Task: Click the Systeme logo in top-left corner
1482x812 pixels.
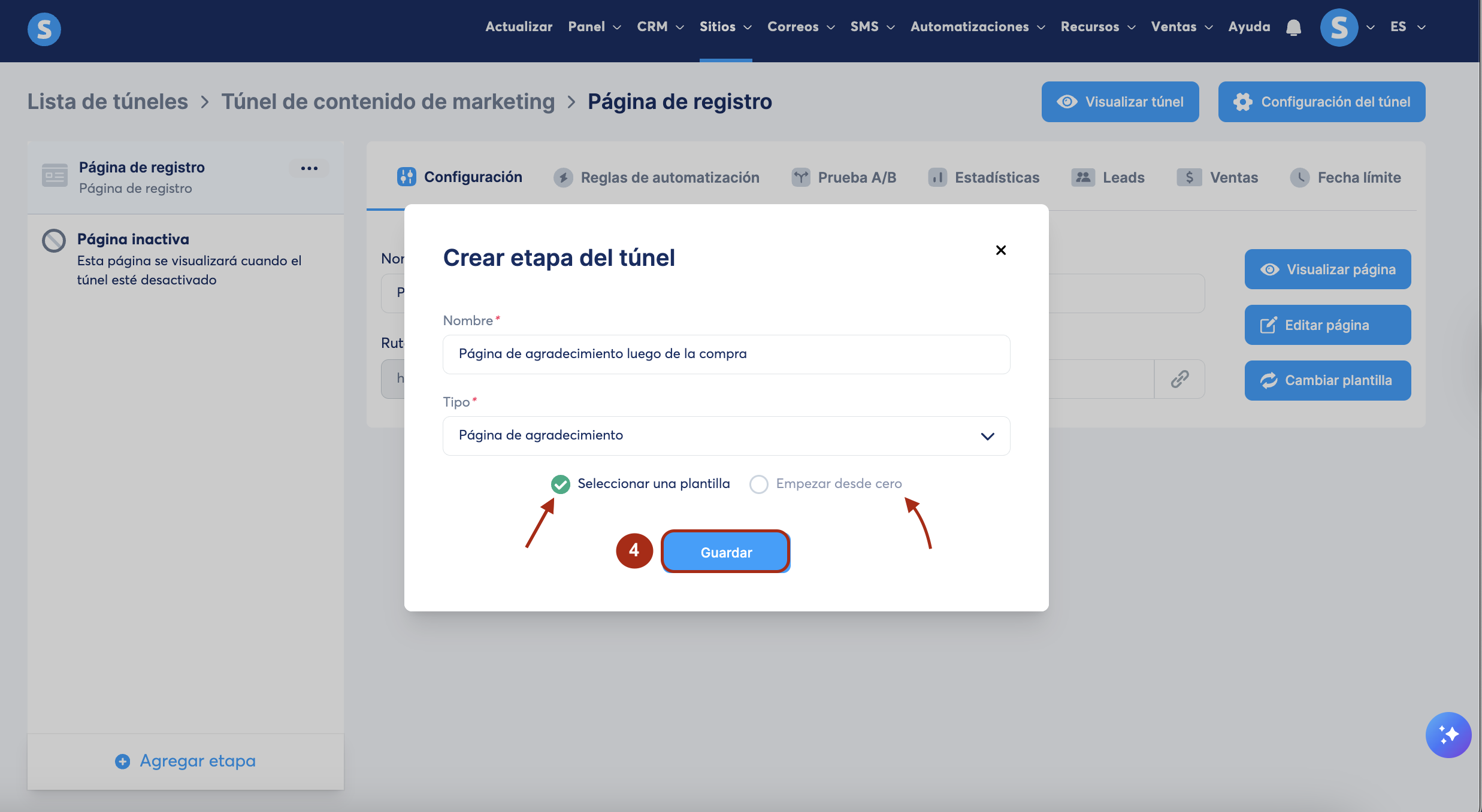Action: pos(44,29)
